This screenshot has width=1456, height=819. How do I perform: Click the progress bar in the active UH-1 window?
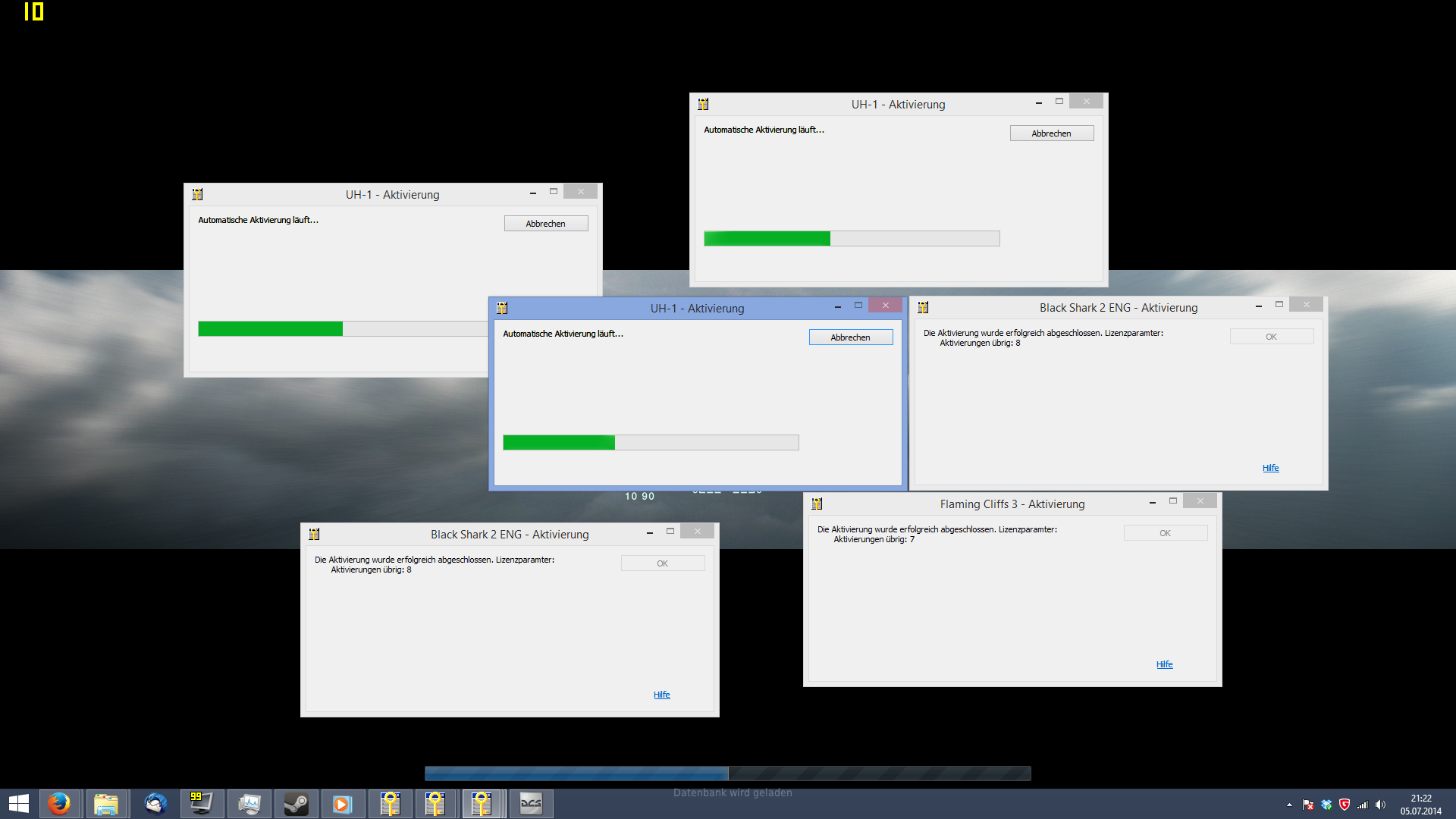651,442
